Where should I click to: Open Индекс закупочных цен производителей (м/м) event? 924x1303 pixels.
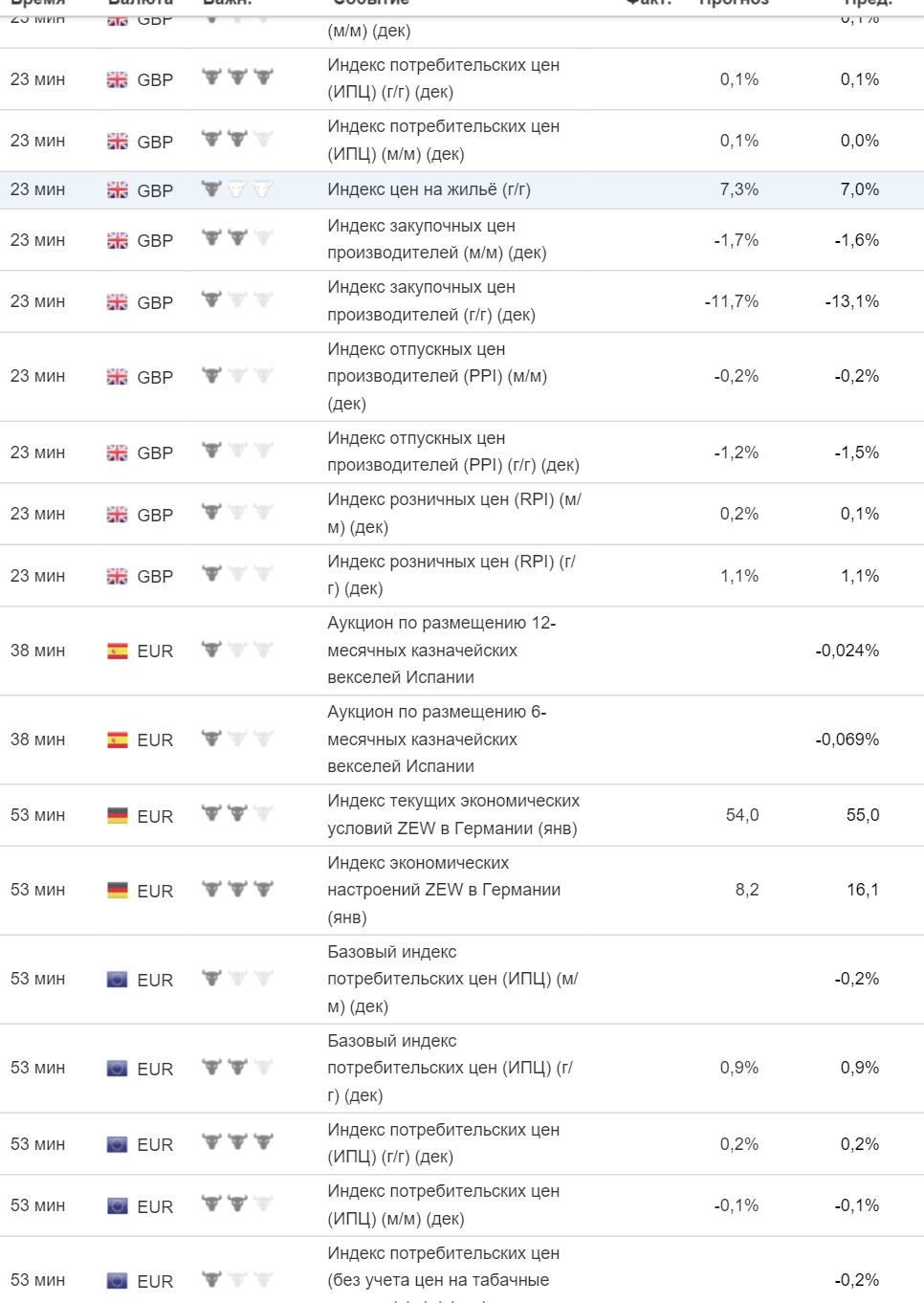point(436,239)
